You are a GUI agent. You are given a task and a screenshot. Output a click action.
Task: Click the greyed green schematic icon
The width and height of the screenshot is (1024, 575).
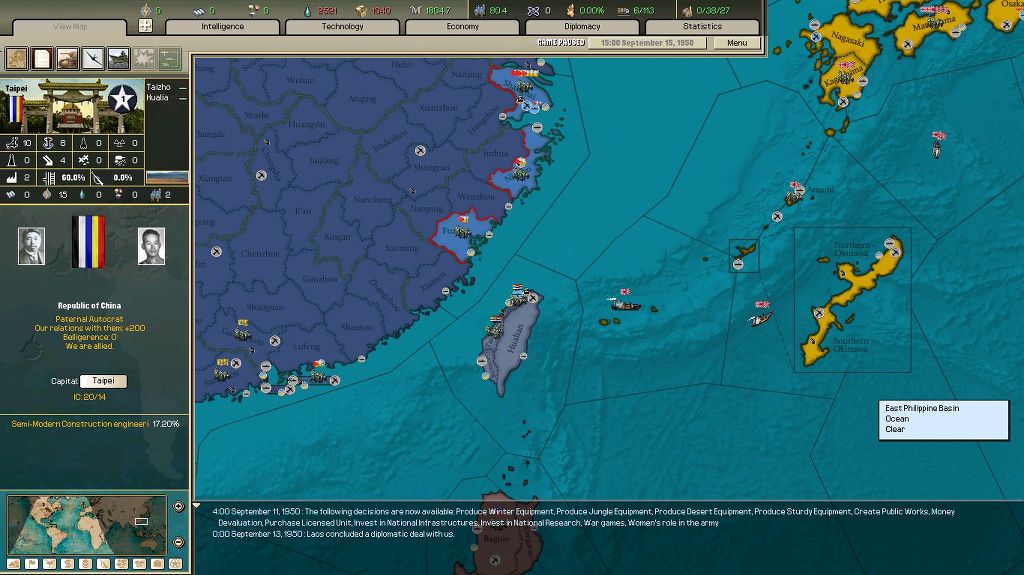[169, 59]
